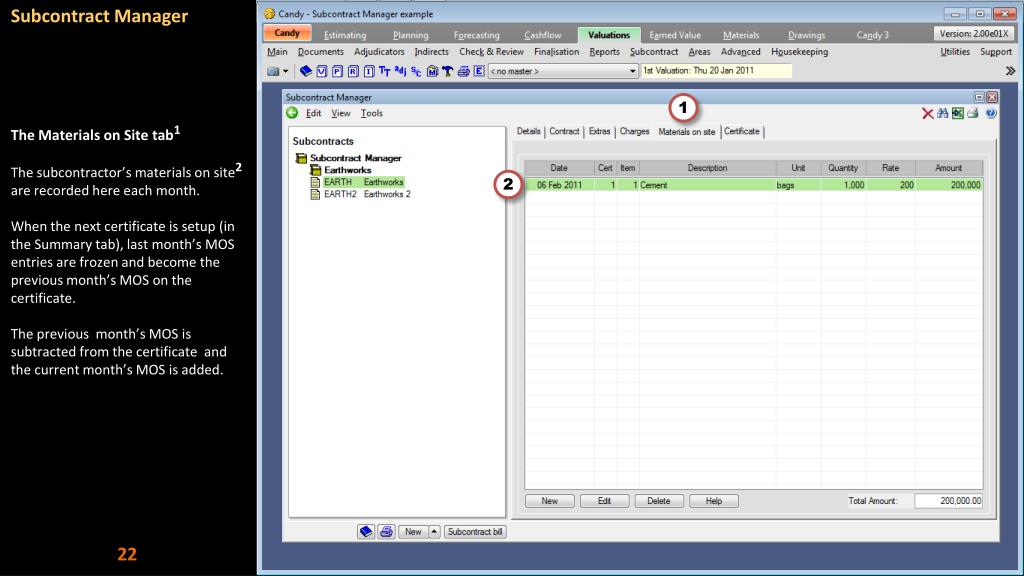Open the Tools menu in Subcontract Manager
The image size is (1024, 576).
point(372,113)
